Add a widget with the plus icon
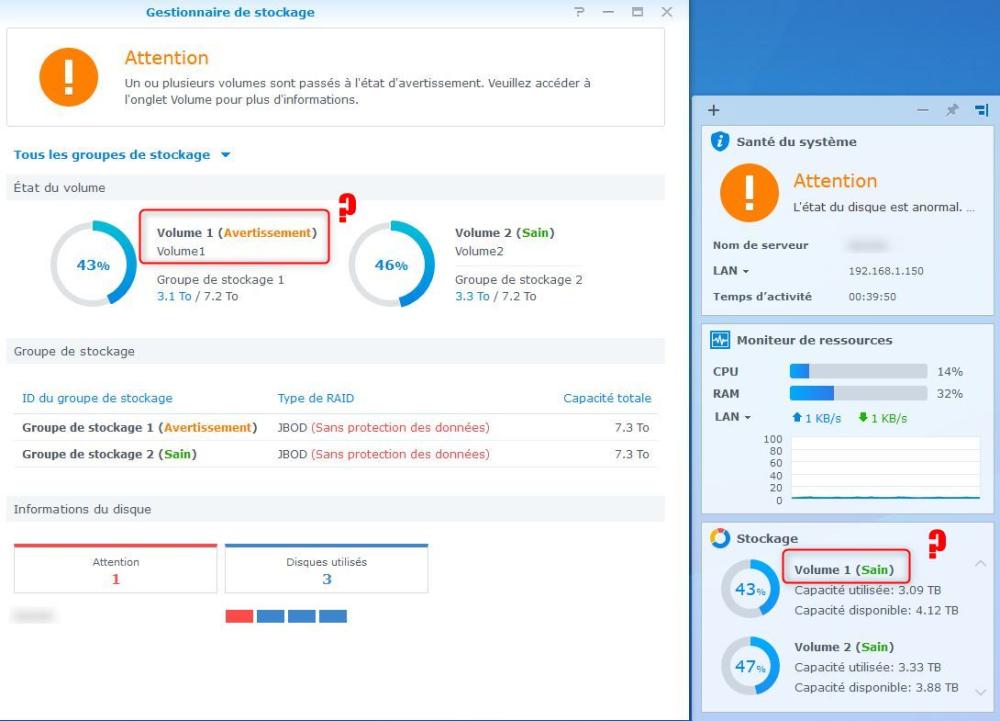This screenshot has width=1000, height=721. pyautogui.click(x=713, y=110)
